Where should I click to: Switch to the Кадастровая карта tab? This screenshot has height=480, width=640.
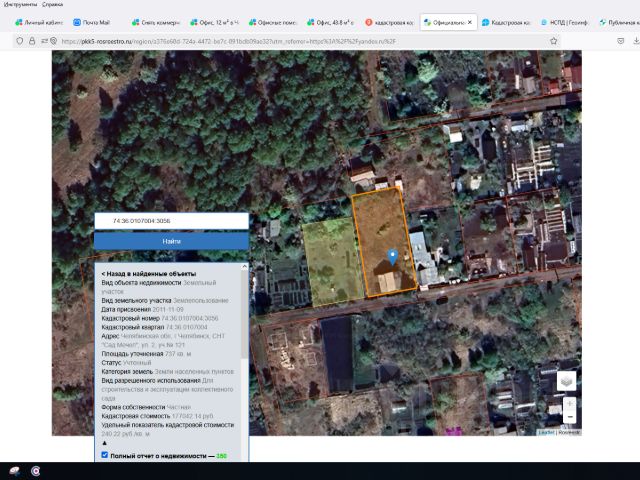(506, 22)
